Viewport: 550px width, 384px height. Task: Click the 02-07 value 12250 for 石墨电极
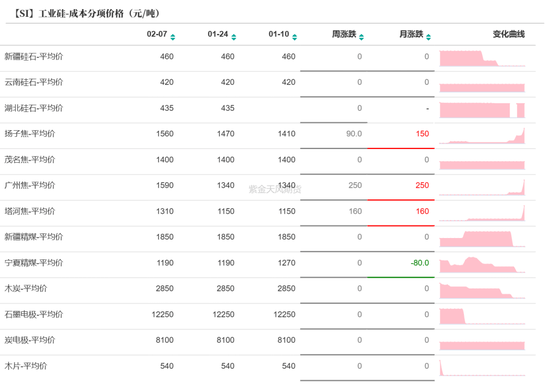[x=162, y=314]
